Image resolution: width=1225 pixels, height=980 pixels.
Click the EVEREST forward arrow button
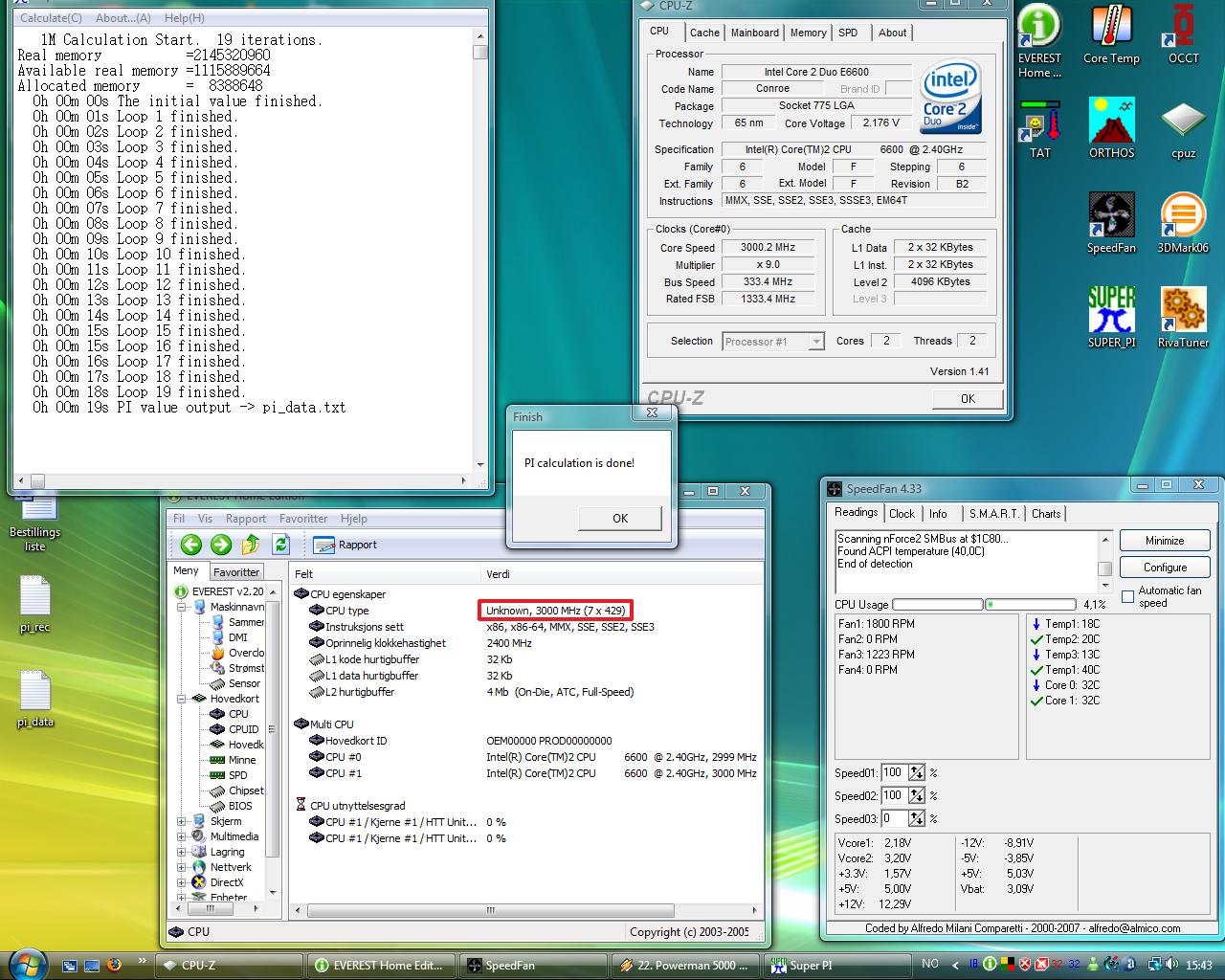221,545
